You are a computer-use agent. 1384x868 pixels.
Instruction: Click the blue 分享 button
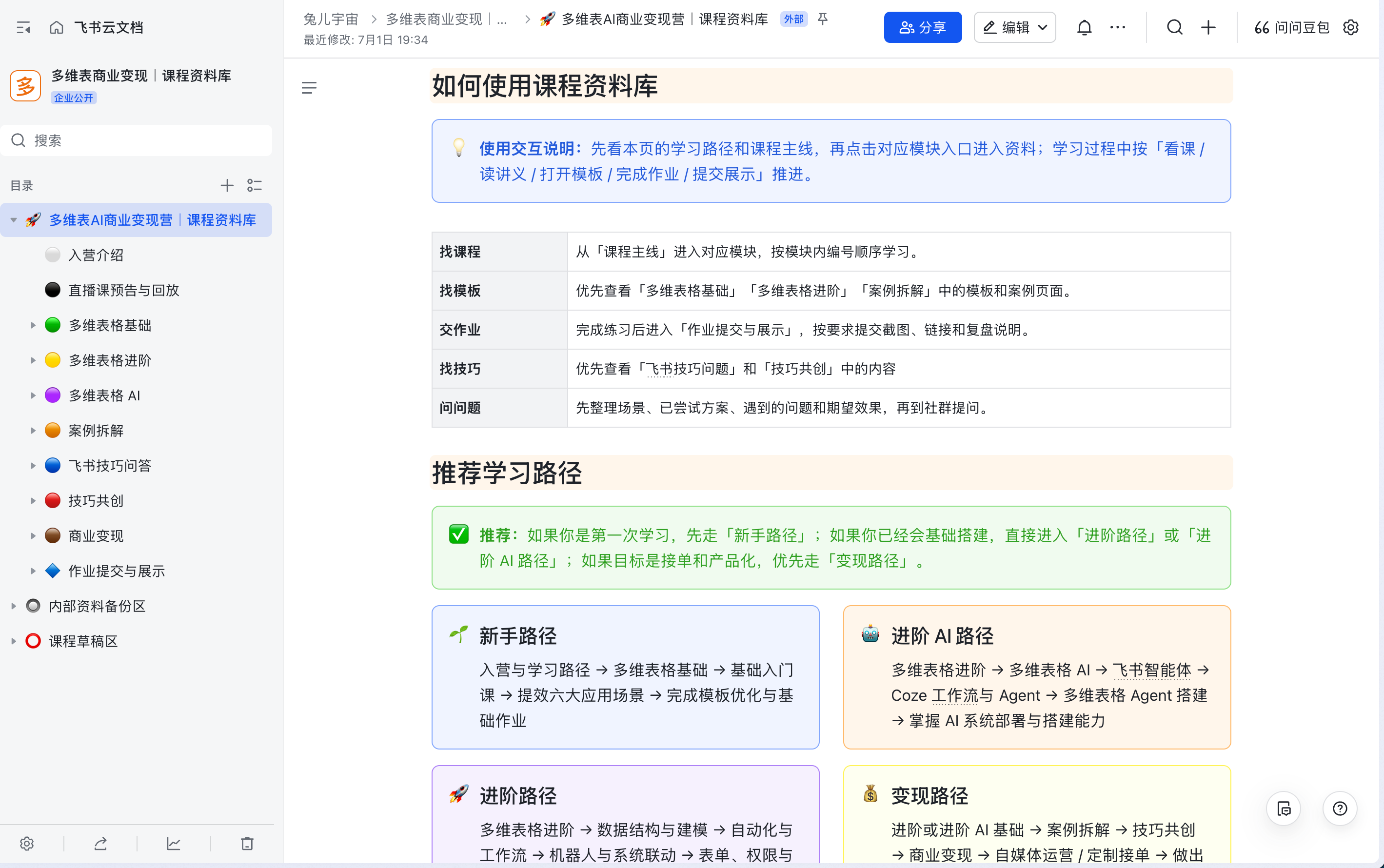point(923,28)
